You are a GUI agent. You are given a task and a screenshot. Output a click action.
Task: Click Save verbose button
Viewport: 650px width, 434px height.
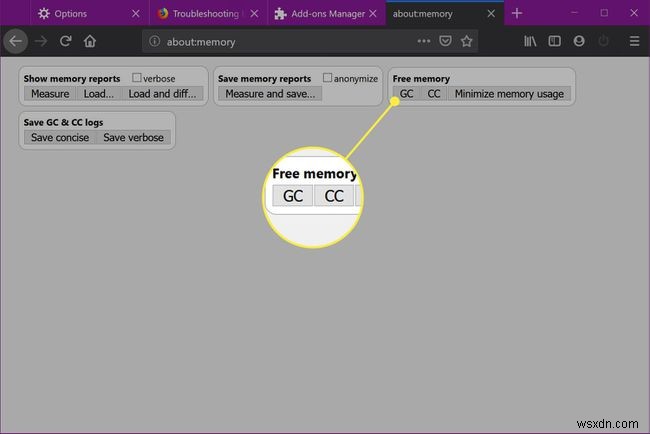(133, 138)
